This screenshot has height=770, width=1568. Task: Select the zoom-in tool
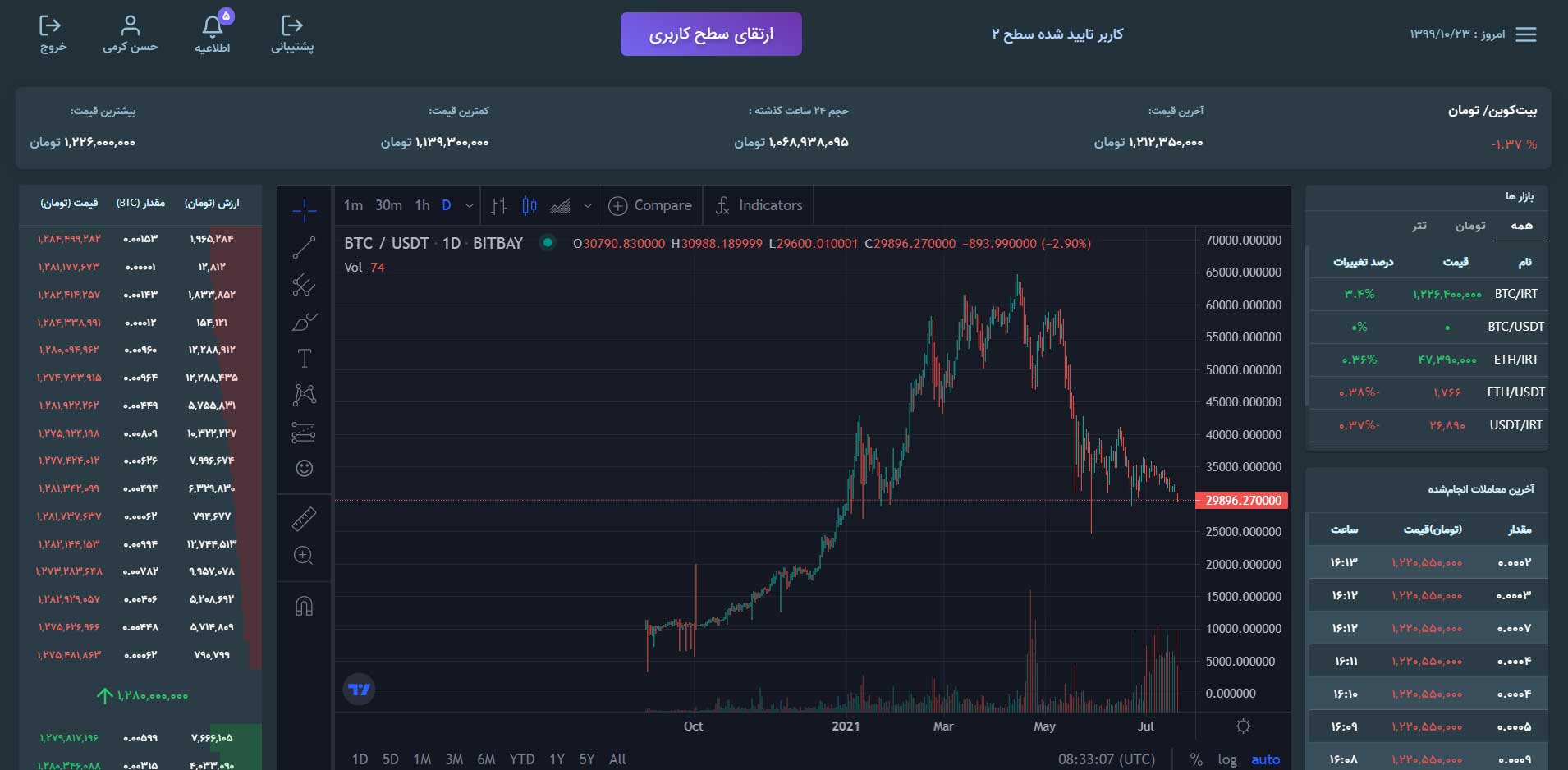tap(304, 556)
